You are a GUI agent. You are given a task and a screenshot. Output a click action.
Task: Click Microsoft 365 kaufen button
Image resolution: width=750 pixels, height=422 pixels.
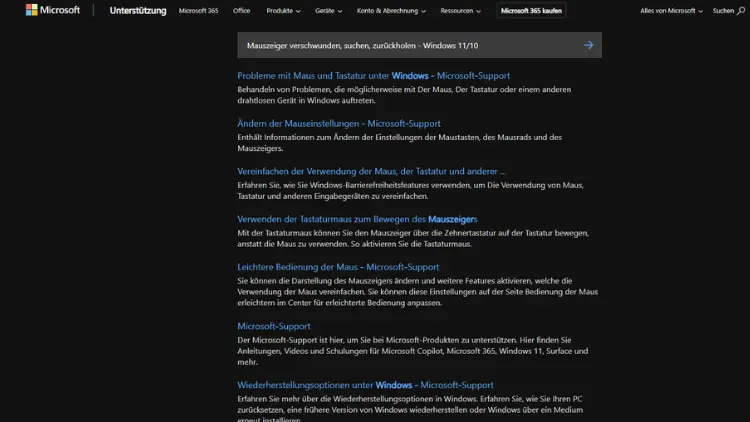(531, 11)
